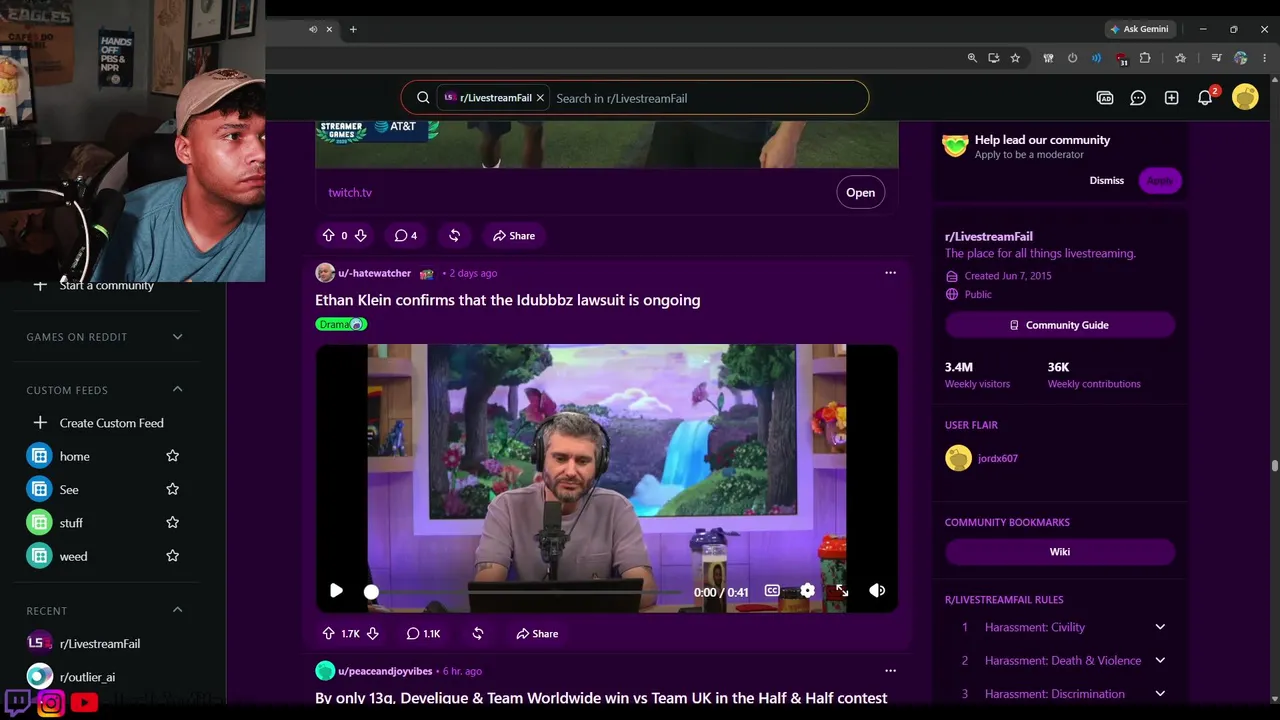Mute the video volume
The width and height of the screenshot is (1280, 720).
click(877, 591)
